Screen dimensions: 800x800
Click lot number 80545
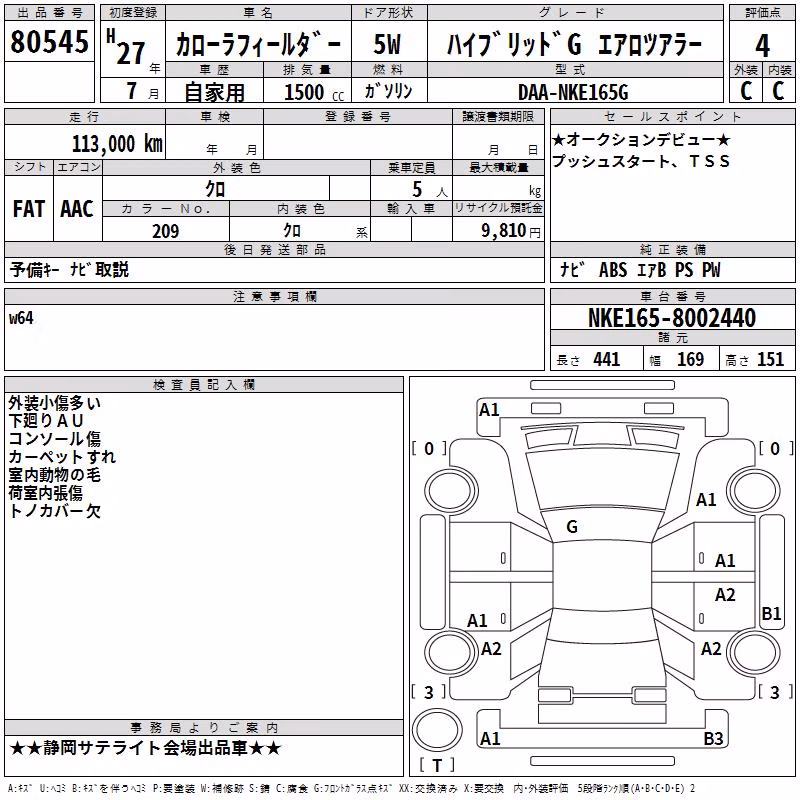click(49, 41)
